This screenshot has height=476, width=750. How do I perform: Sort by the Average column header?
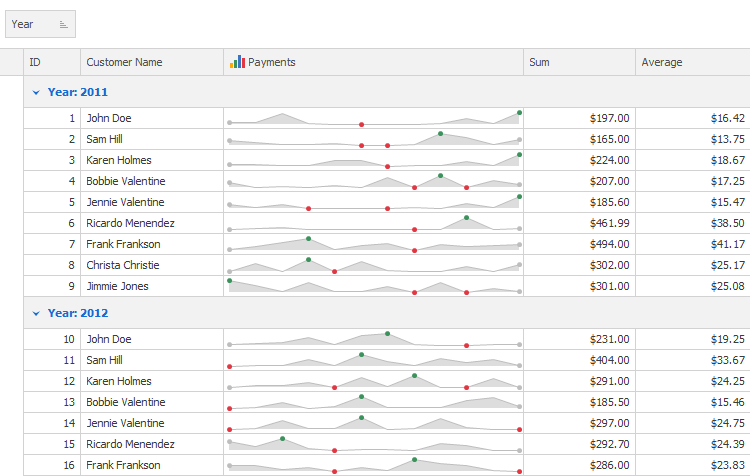coord(692,62)
